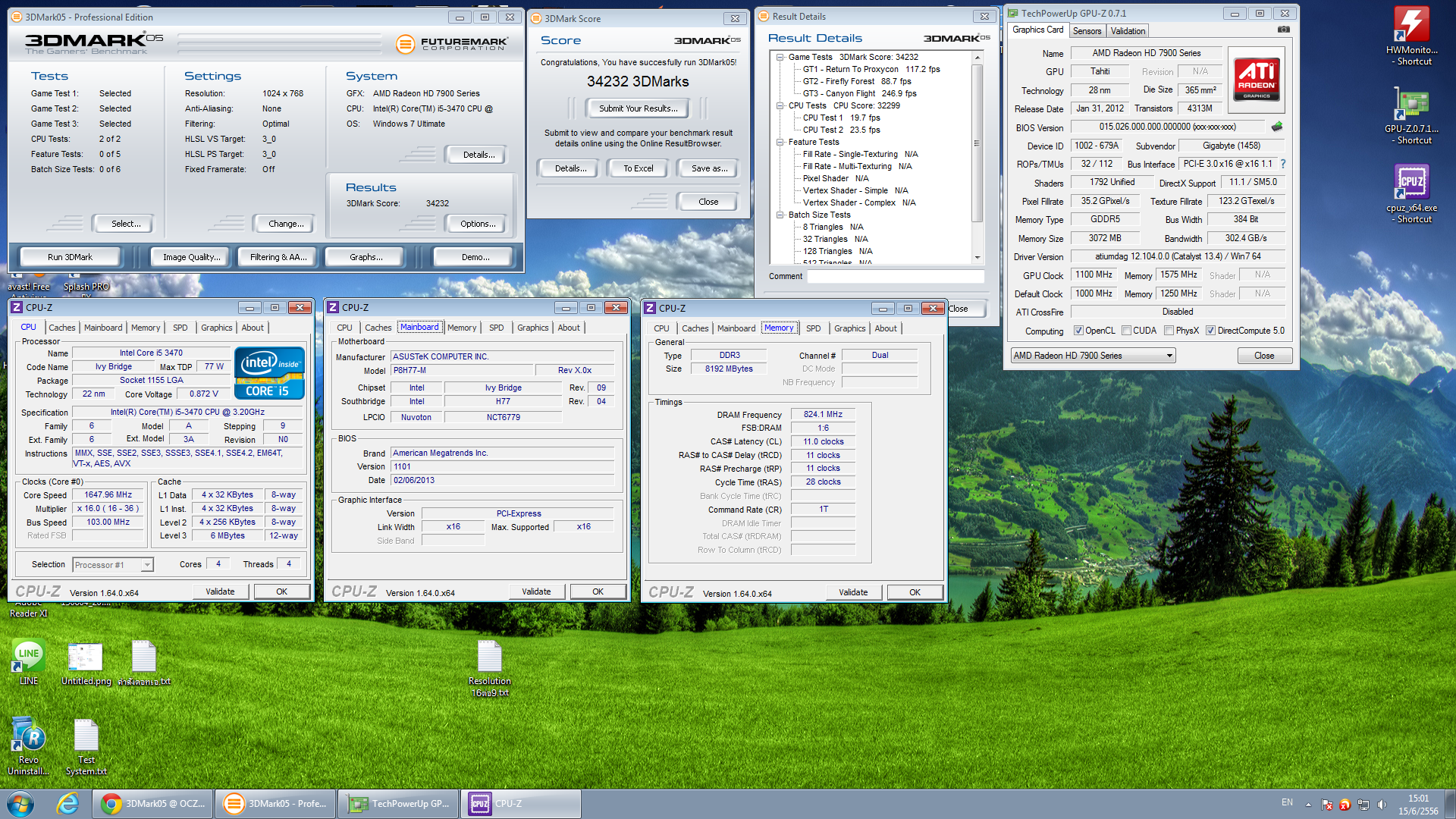1456x819 pixels.
Task: Click the Bus Interface question mark icon
Action: 1283,164
